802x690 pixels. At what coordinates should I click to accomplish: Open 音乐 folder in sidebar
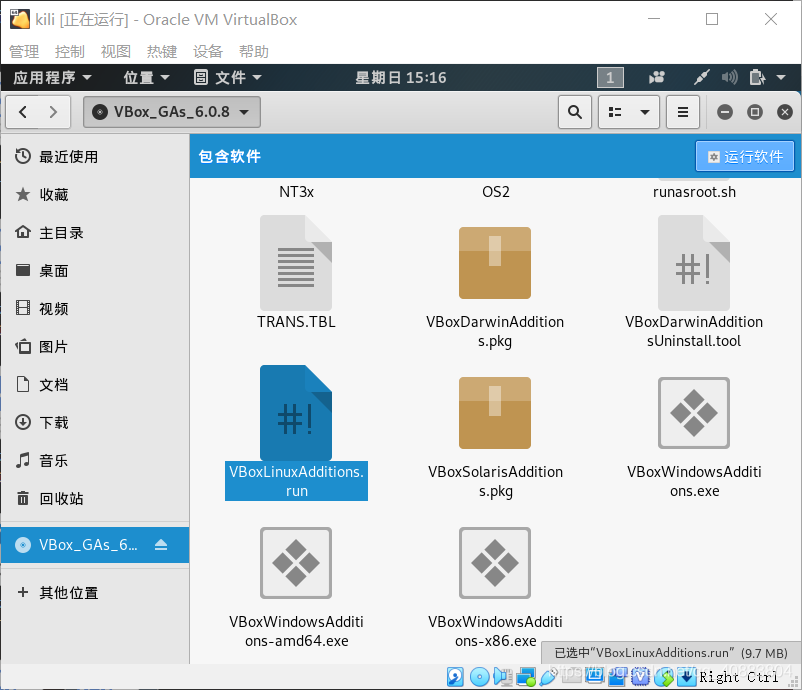tap(95, 460)
